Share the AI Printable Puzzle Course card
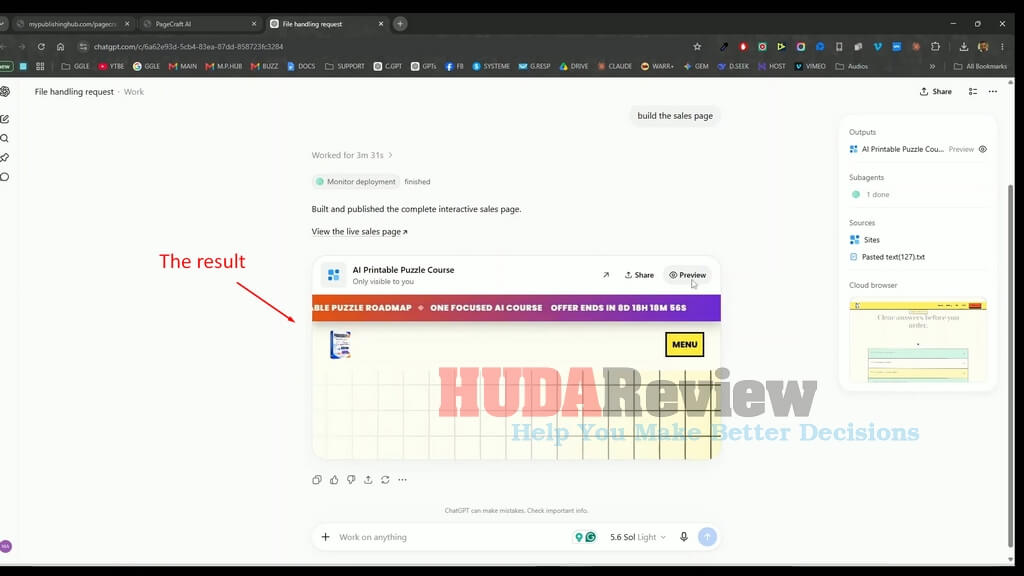This screenshot has width=1024, height=576. pyautogui.click(x=639, y=275)
